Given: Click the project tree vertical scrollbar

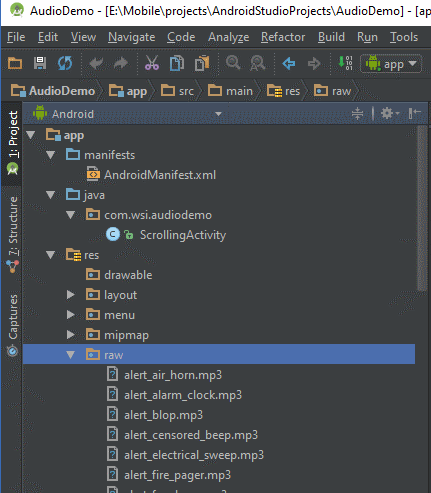Looking at the screenshot, I should 422,208.
